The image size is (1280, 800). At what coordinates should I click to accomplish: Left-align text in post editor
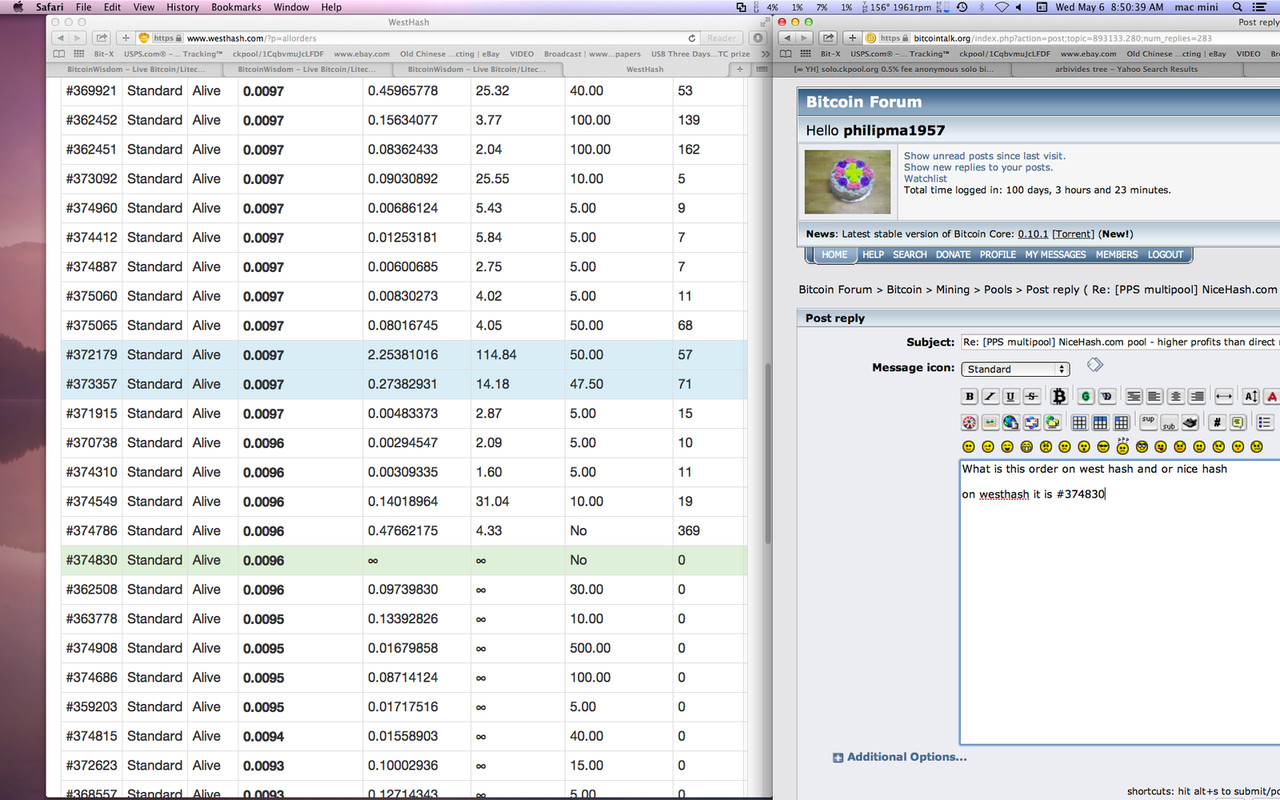coord(1155,396)
